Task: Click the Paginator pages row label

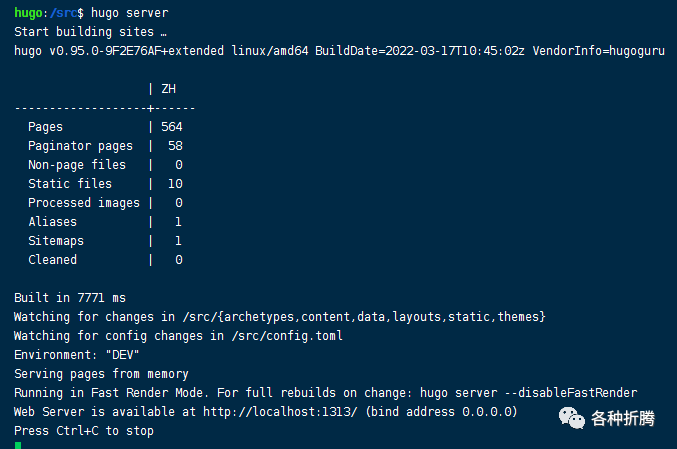Action: point(80,146)
